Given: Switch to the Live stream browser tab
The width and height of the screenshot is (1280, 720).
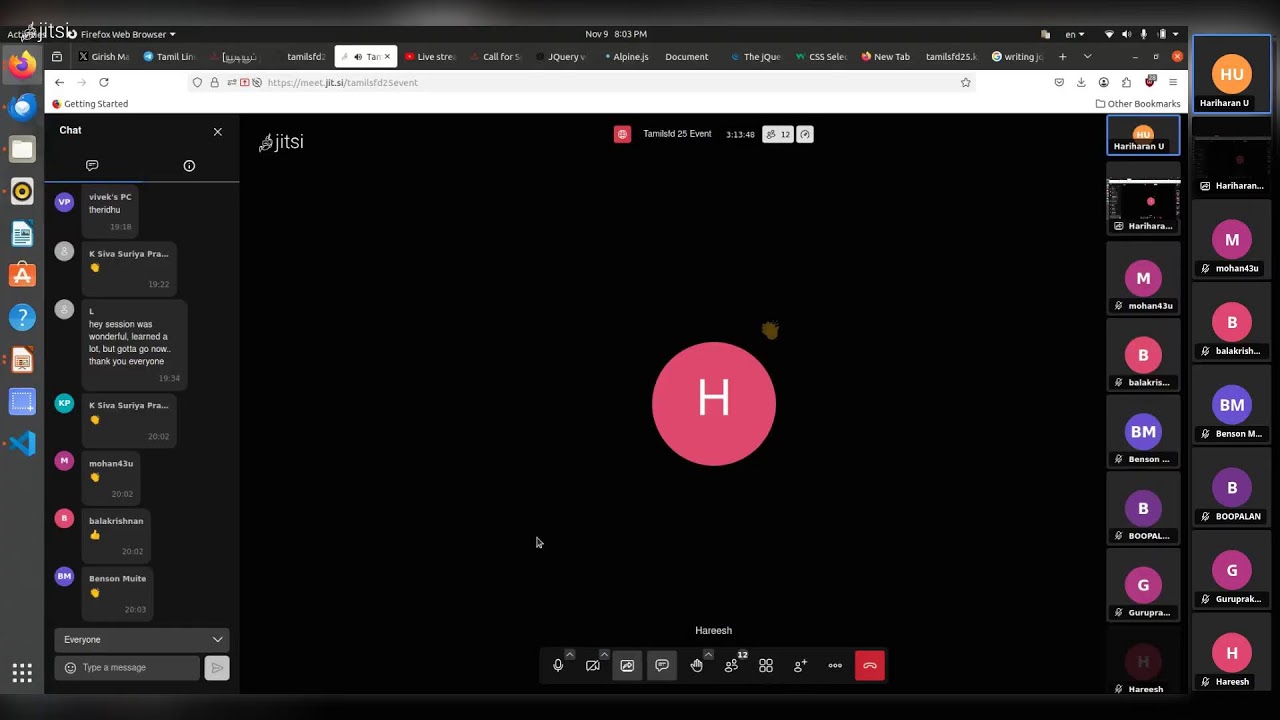Looking at the screenshot, I should 430,57.
